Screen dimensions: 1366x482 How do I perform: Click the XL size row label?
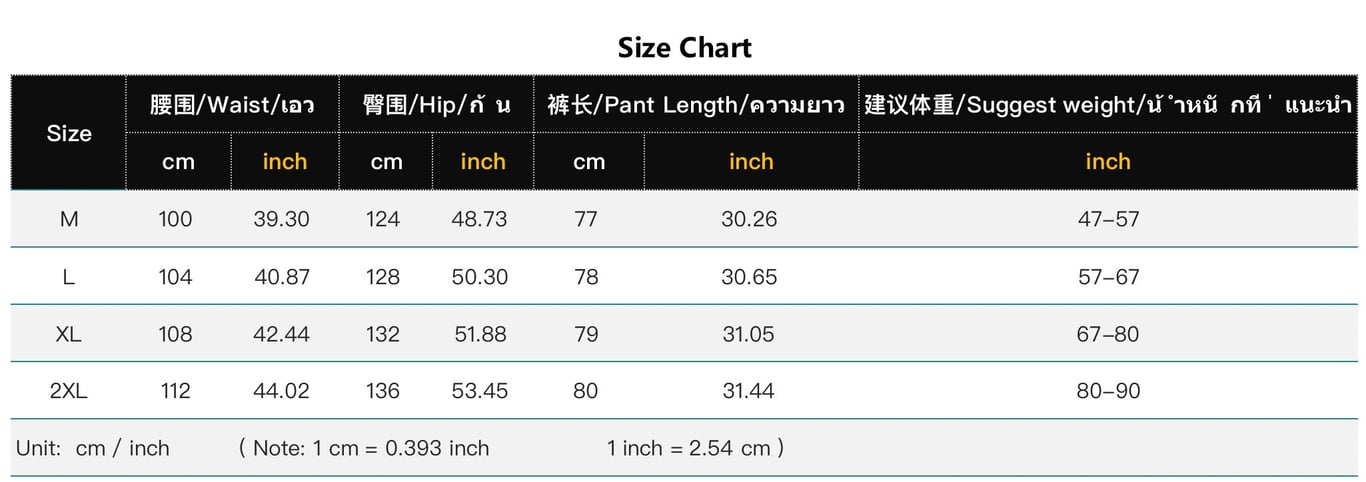coord(69,334)
